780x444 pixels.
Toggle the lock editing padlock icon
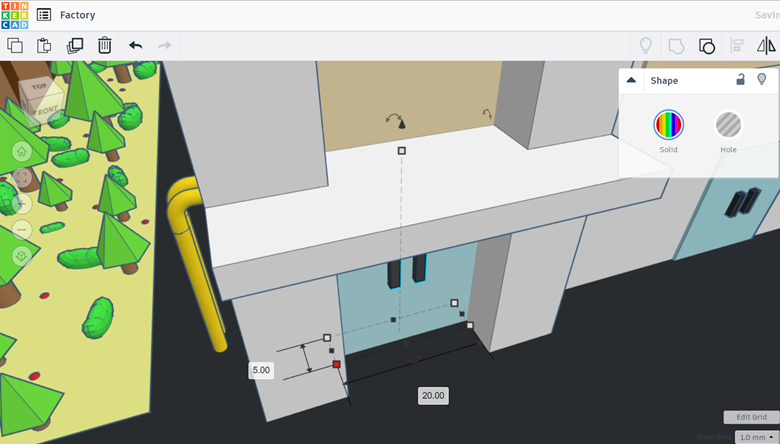point(740,80)
